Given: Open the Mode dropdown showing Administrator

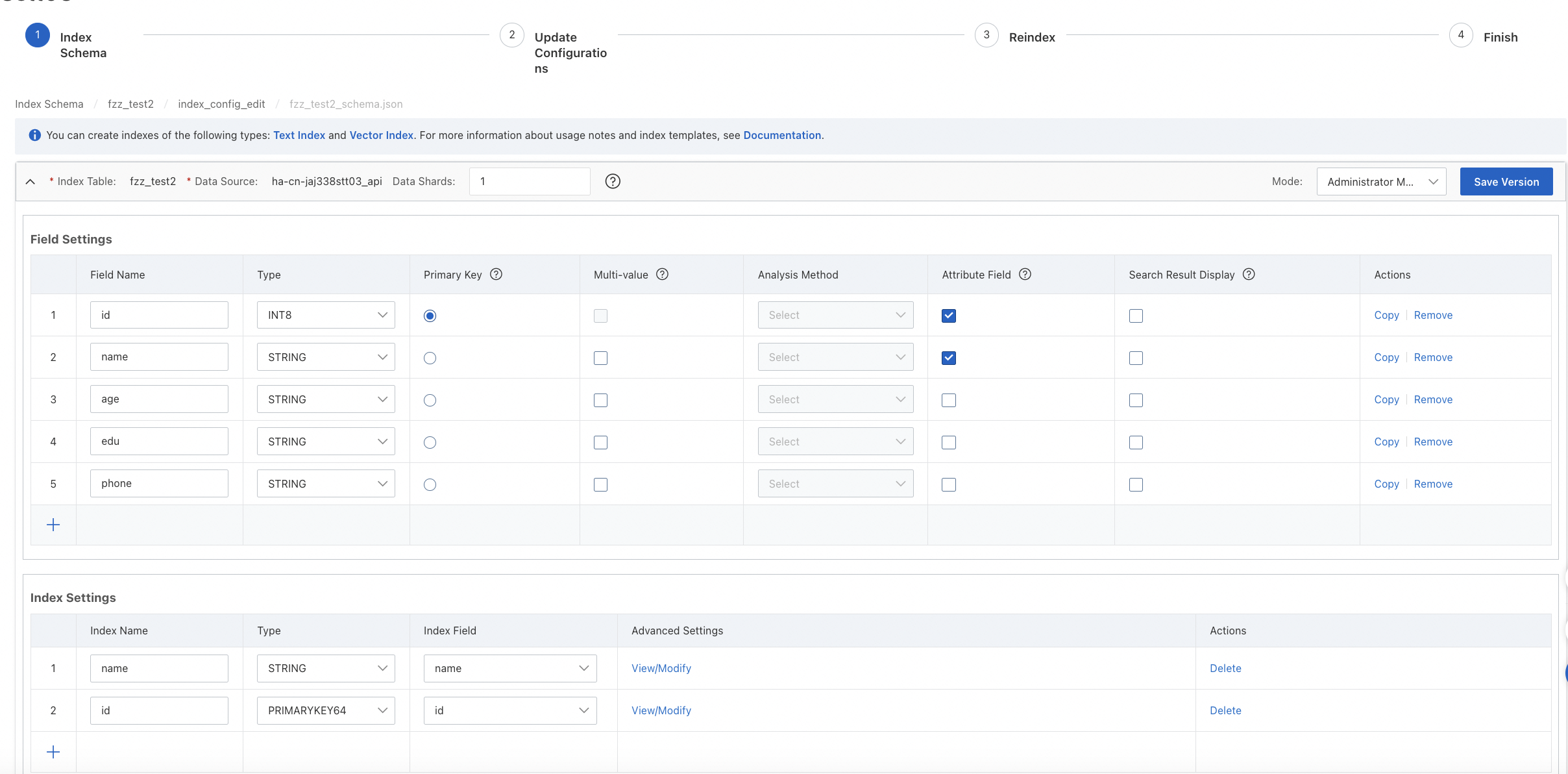Looking at the screenshot, I should [1381, 182].
